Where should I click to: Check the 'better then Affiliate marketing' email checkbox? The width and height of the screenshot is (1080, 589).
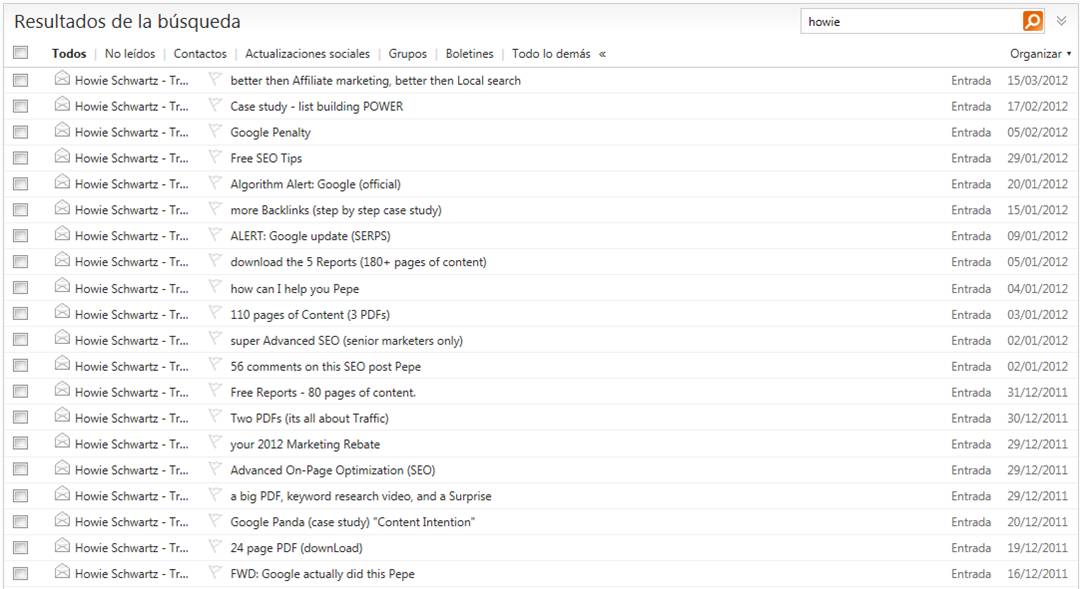21,80
